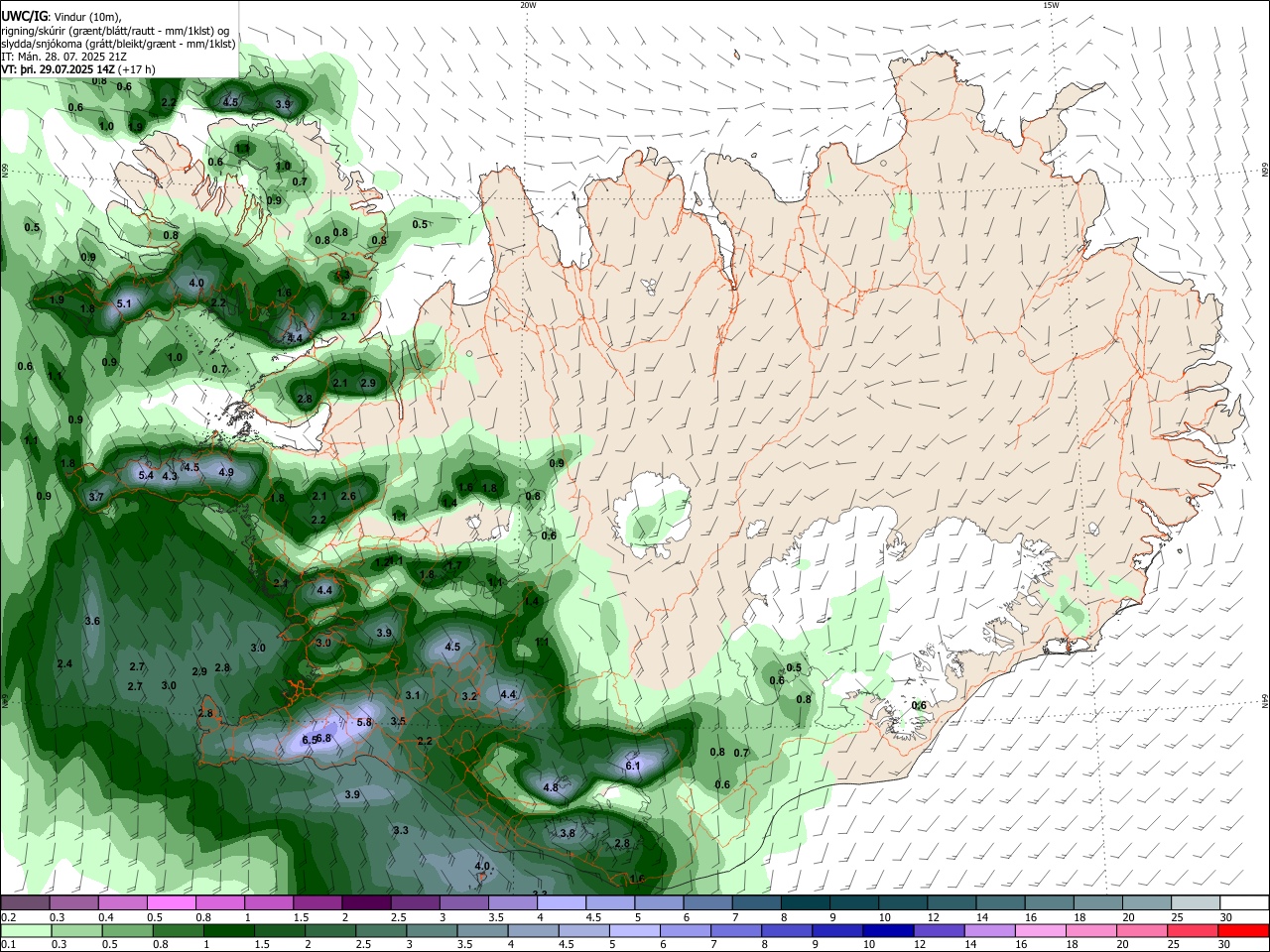Click the '20W' longitude label
1270x952 pixels.
(x=528, y=5)
